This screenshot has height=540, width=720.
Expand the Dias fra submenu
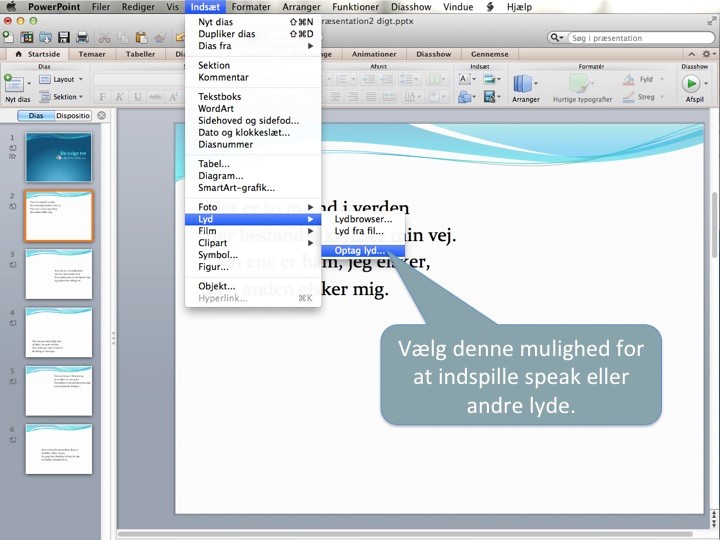pyautogui.click(x=253, y=46)
